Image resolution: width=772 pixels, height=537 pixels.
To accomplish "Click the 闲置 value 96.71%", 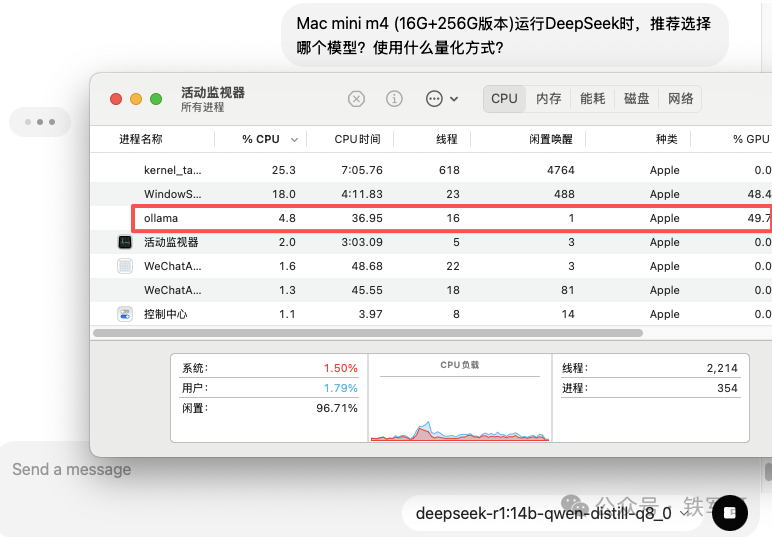I will coord(337,409).
